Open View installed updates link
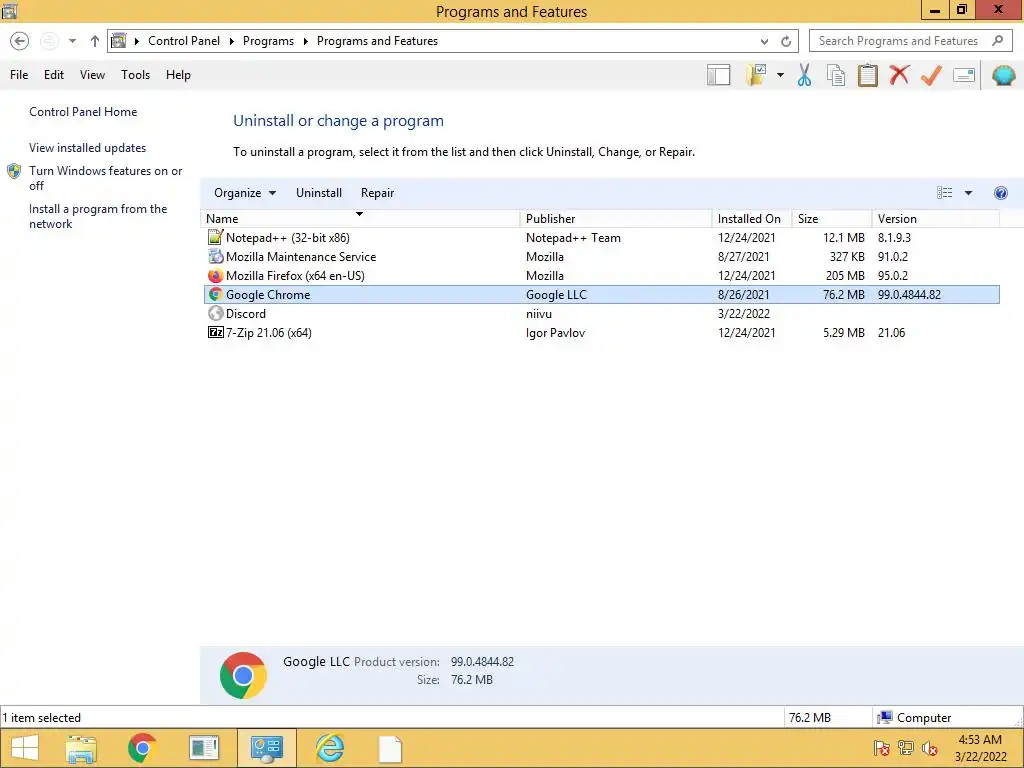 88,148
